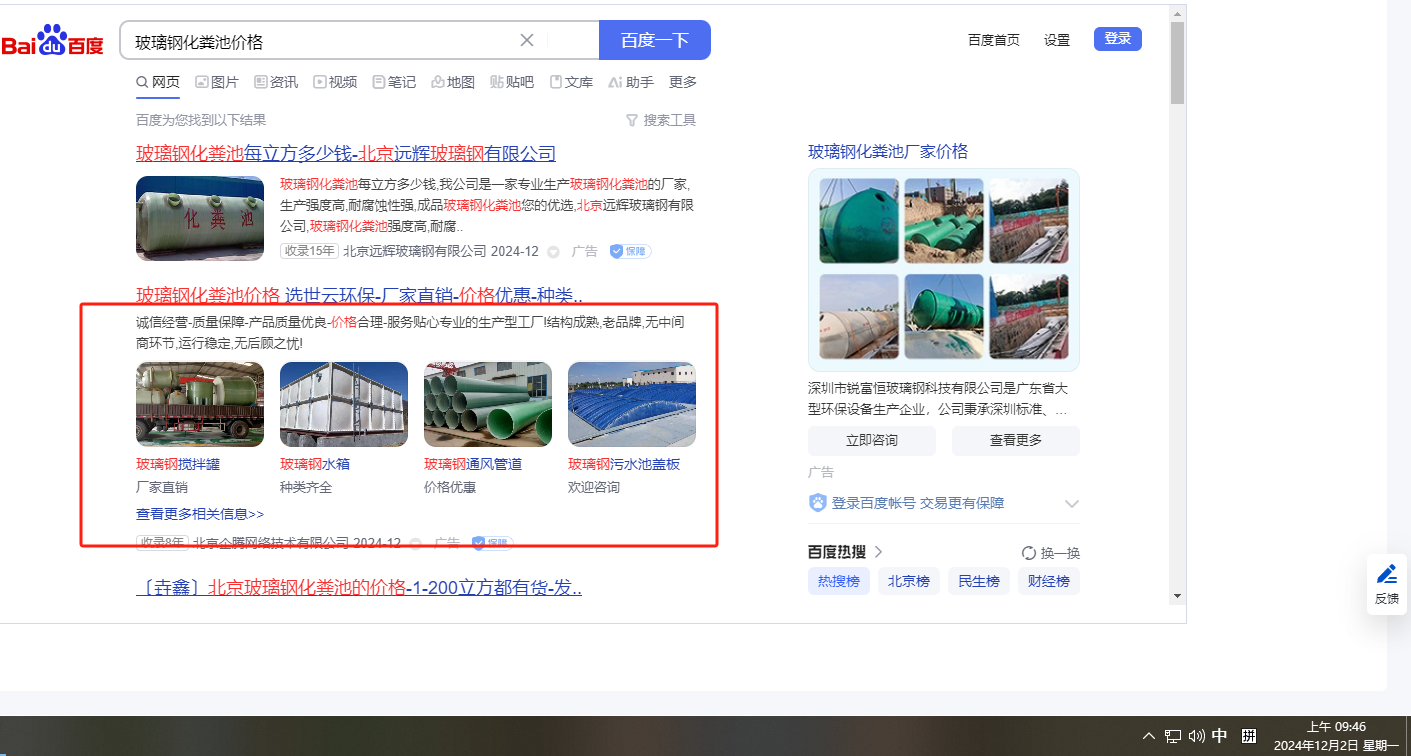
Task: Switch to the 文库 tab
Action: click(571, 82)
